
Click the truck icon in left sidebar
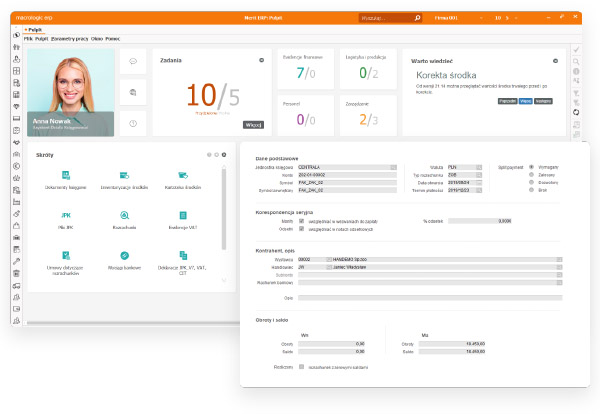16,285
